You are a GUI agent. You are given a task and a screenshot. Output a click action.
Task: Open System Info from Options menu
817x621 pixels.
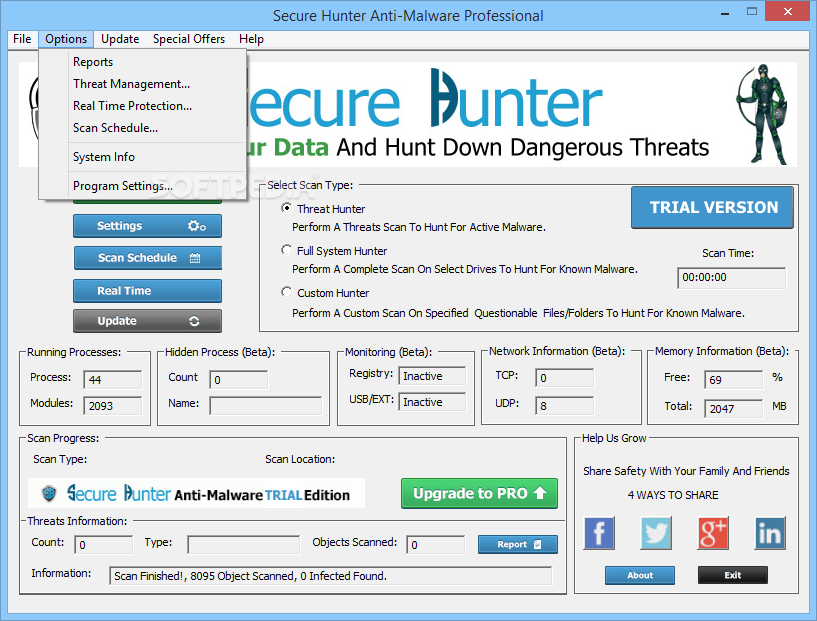pyautogui.click(x=142, y=157)
